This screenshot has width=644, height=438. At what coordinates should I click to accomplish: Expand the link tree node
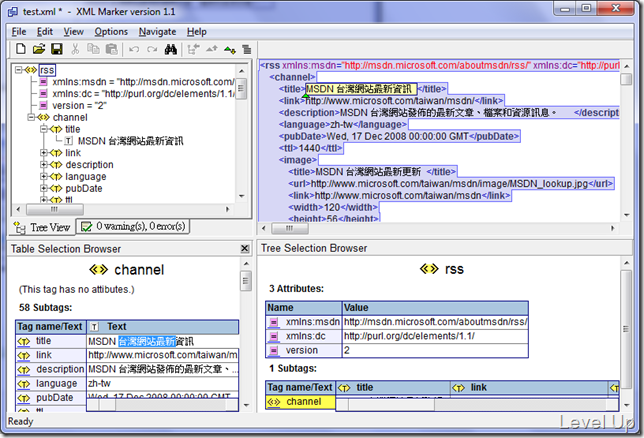tap(43, 153)
